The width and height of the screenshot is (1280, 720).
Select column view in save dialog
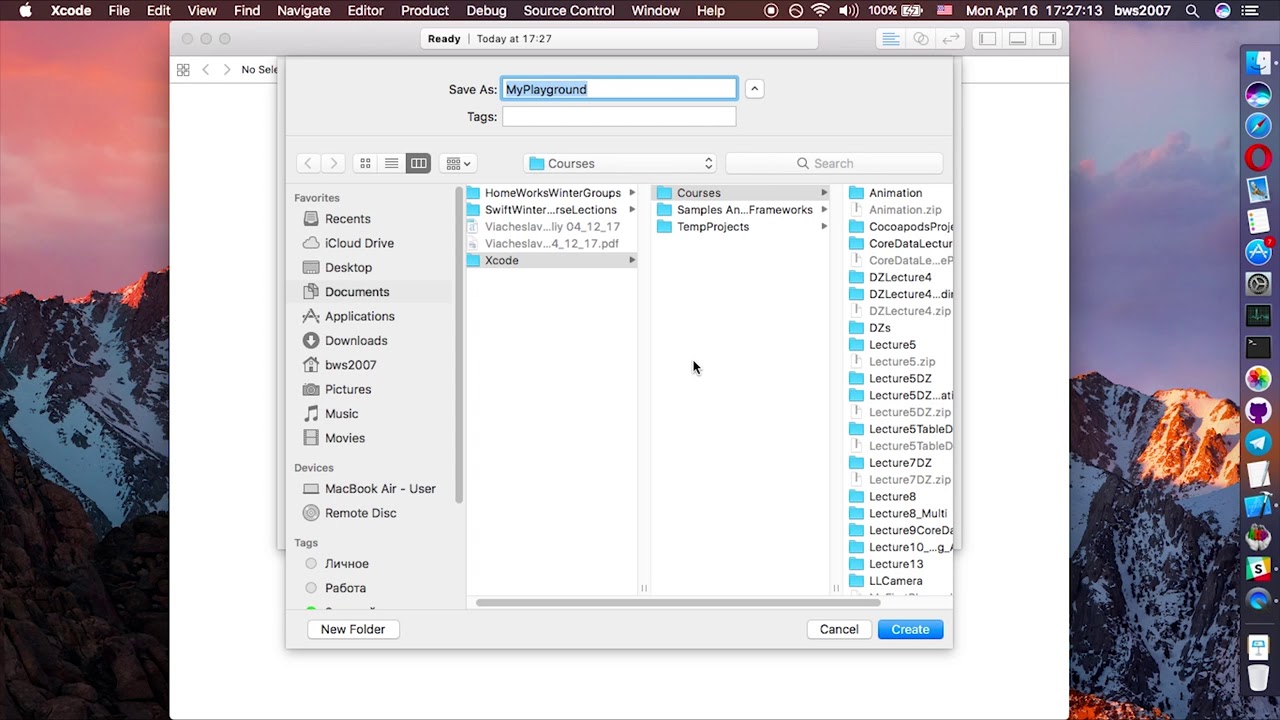[x=418, y=163]
